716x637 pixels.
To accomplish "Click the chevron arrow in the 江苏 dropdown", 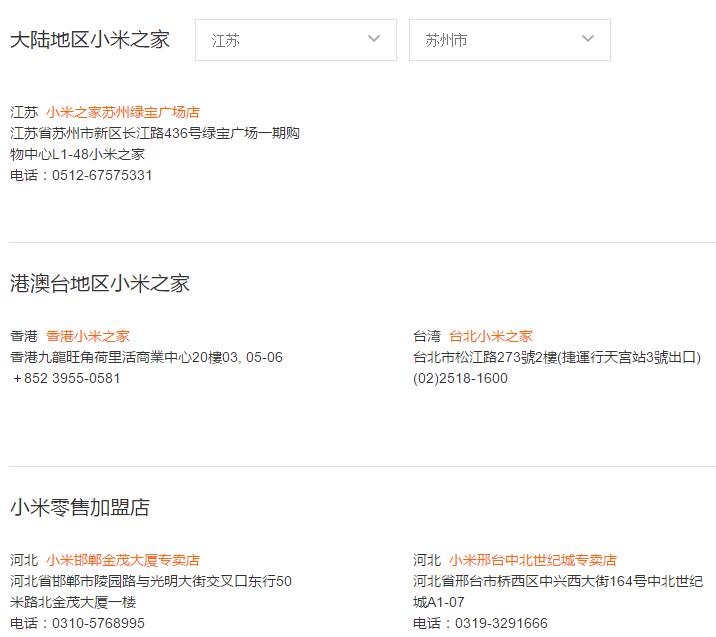I will pyautogui.click(x=374, y=39).
